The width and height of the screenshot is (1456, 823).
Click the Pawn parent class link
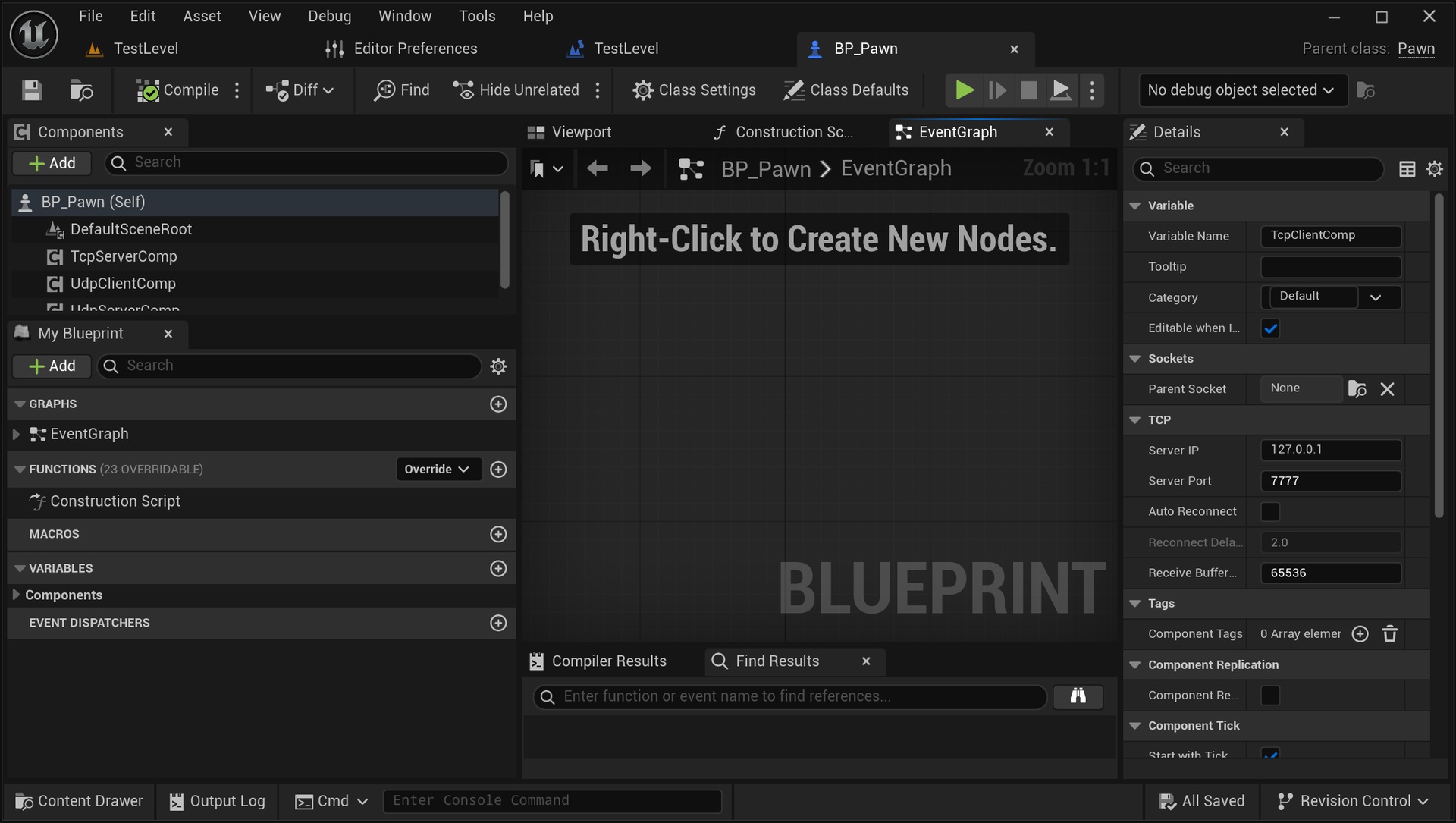pos(1416,49)
